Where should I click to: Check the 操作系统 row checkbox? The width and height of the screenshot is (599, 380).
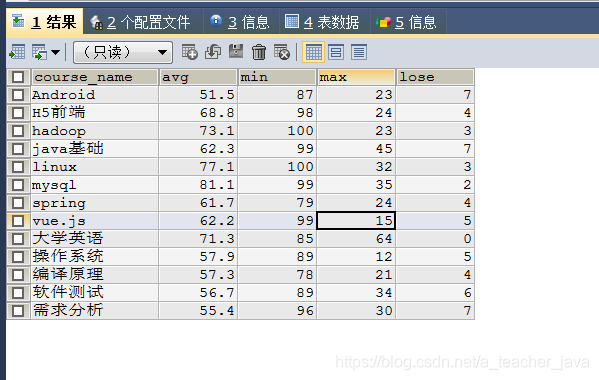pos(18,257)
